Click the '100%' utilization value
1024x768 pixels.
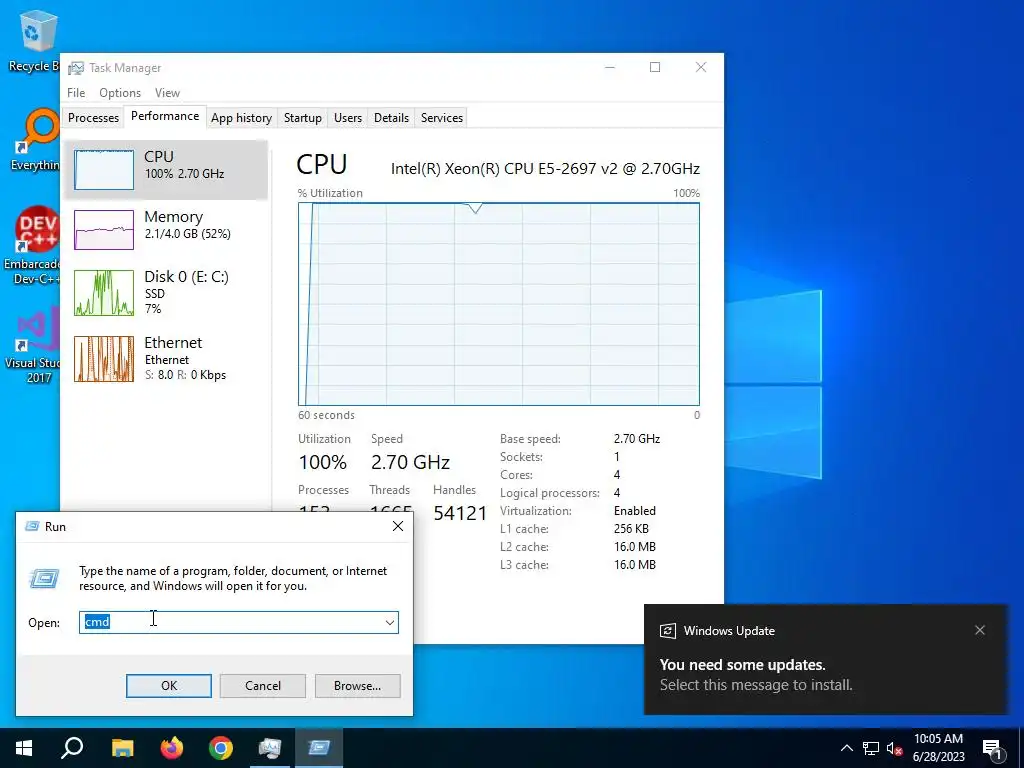pos(323,462)
